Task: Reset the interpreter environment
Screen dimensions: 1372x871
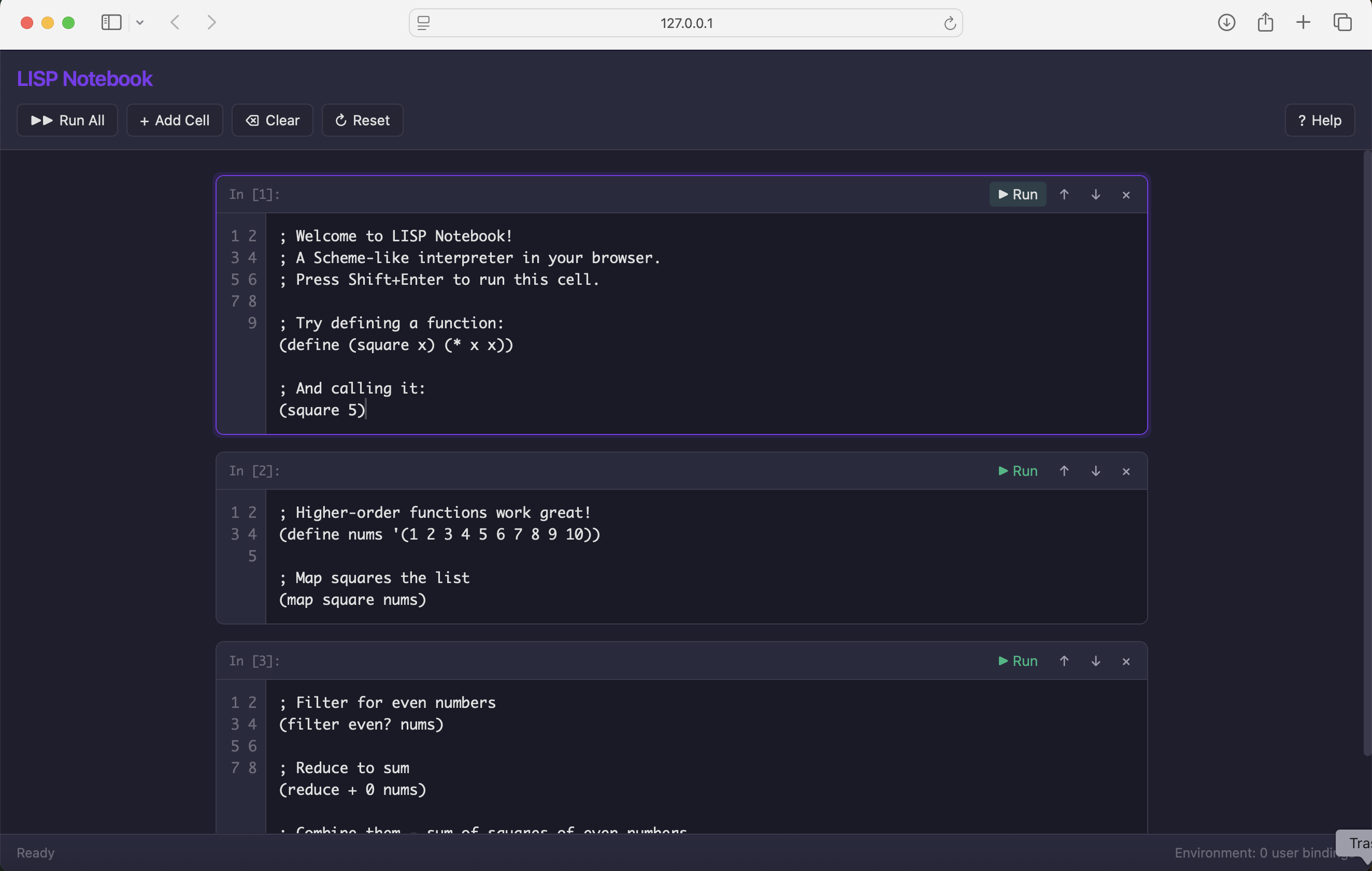Action: pos(362,120)
